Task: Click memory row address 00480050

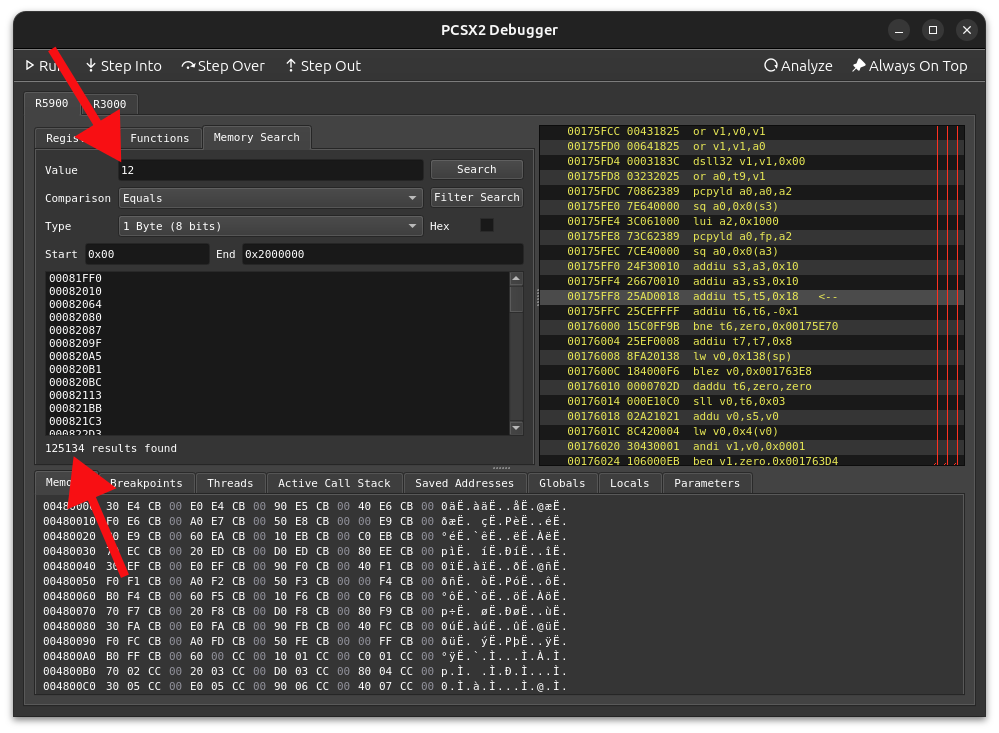Action: 69,581
